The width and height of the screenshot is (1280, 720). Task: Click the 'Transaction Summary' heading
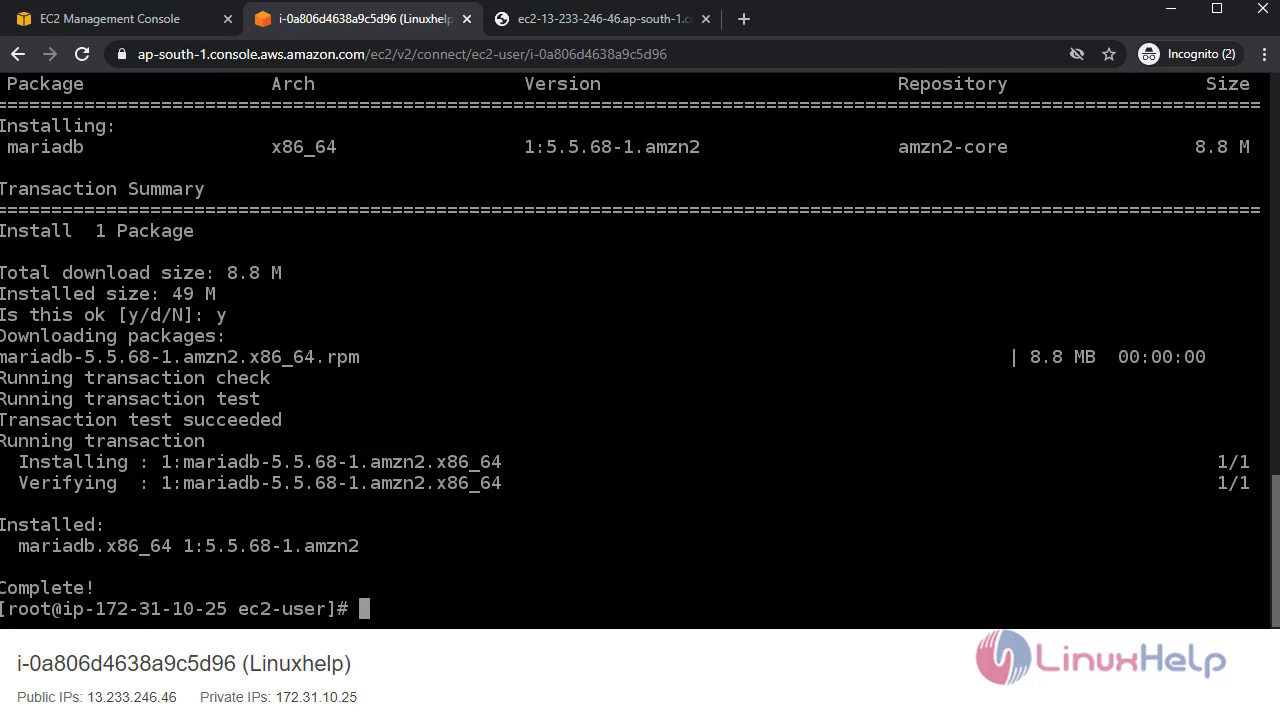[101, 189]
